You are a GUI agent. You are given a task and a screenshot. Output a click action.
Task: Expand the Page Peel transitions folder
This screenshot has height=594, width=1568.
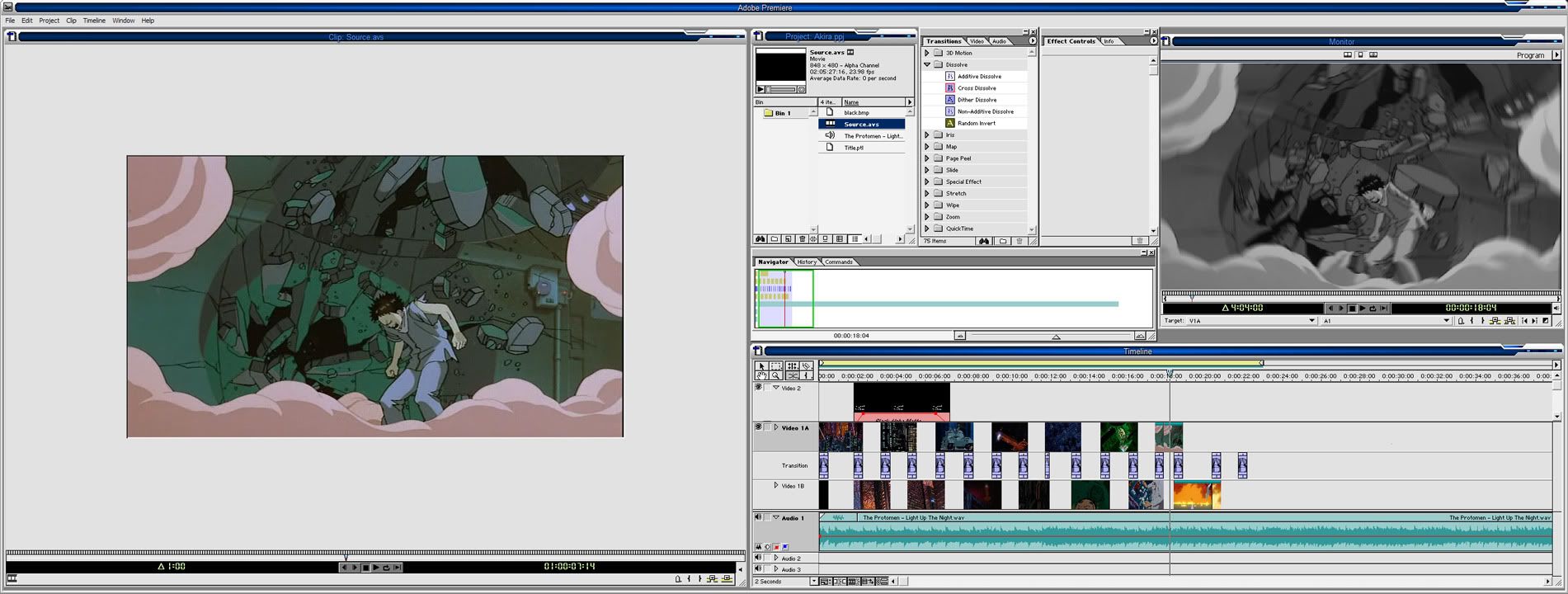[927, 158]
